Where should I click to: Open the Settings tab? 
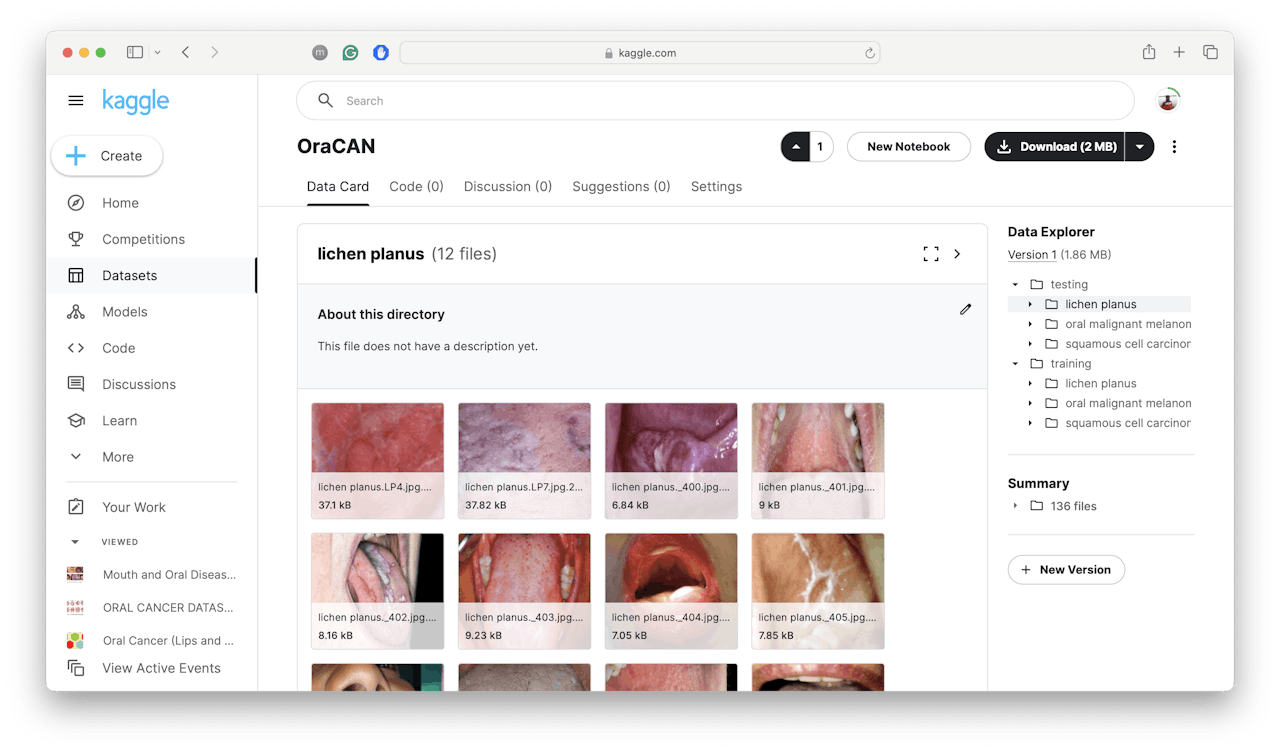point(716,187)
